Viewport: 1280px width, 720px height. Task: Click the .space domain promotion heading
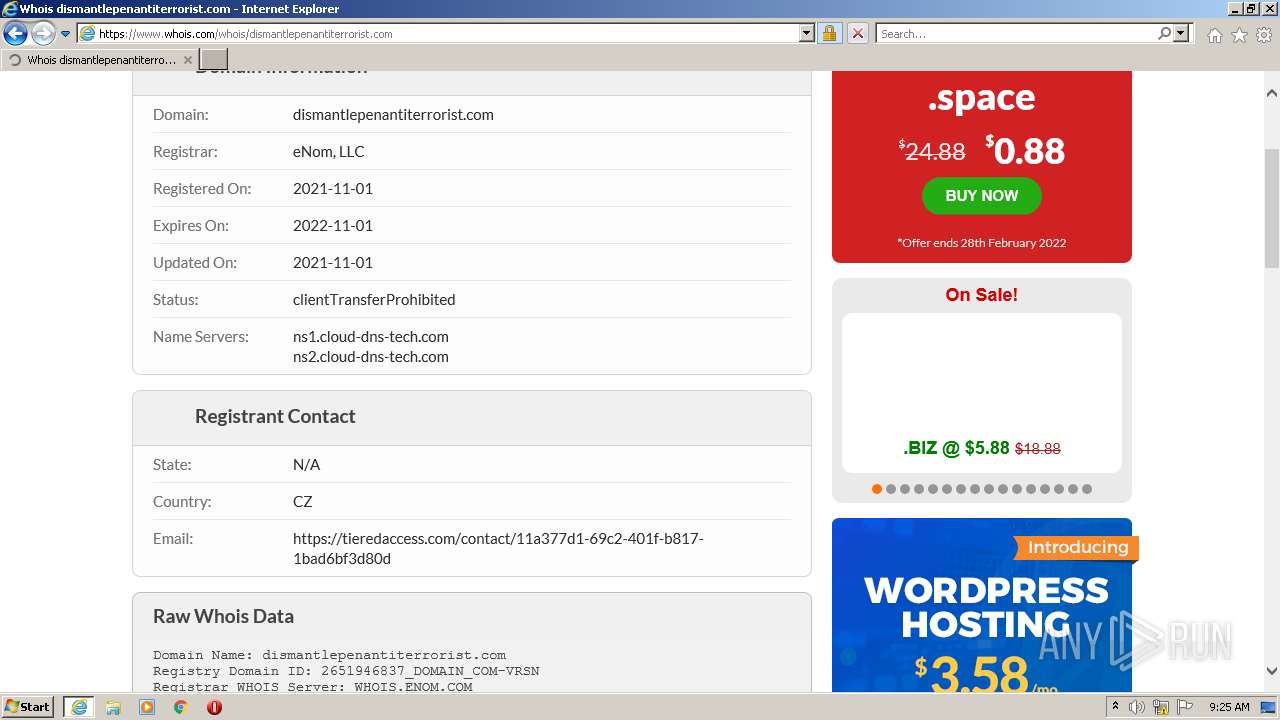(x=982, y=98)
